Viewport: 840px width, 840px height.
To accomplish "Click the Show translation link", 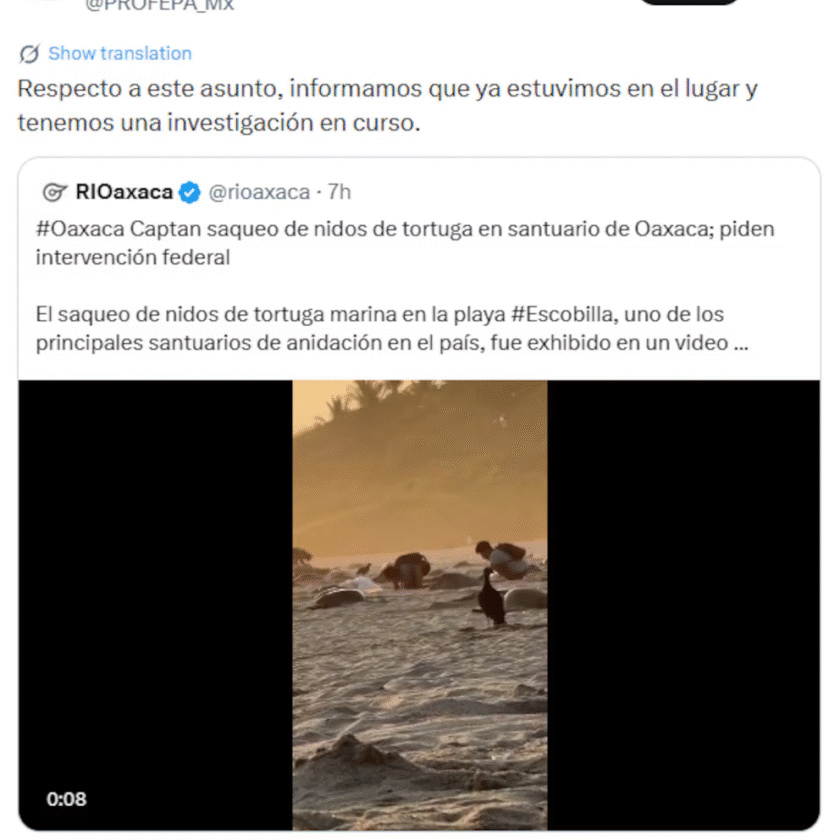I will 119,54.
